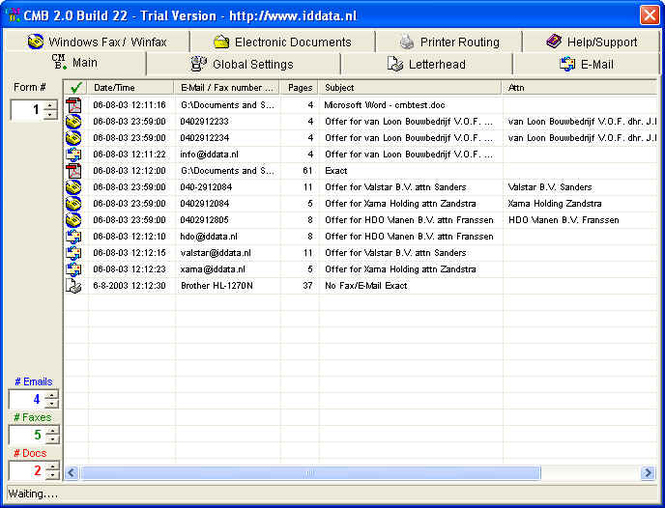The width and height of the screenshot is (665, 508).
Task: Click the printer icon for Brother HL-1270N row
Action: 74,286
